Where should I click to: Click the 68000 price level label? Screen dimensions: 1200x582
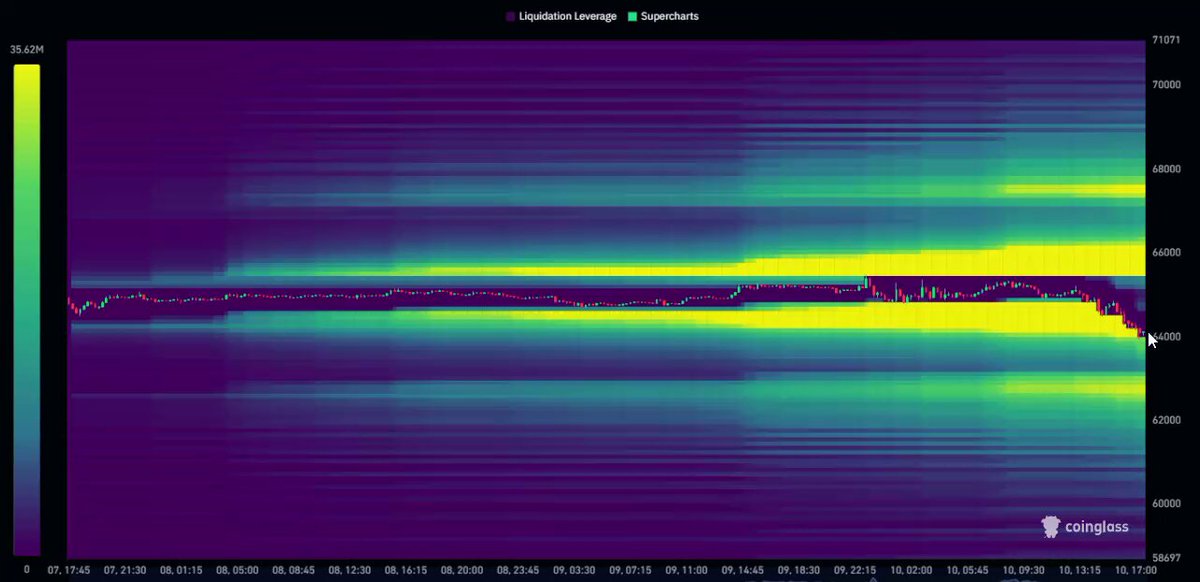1165,169
